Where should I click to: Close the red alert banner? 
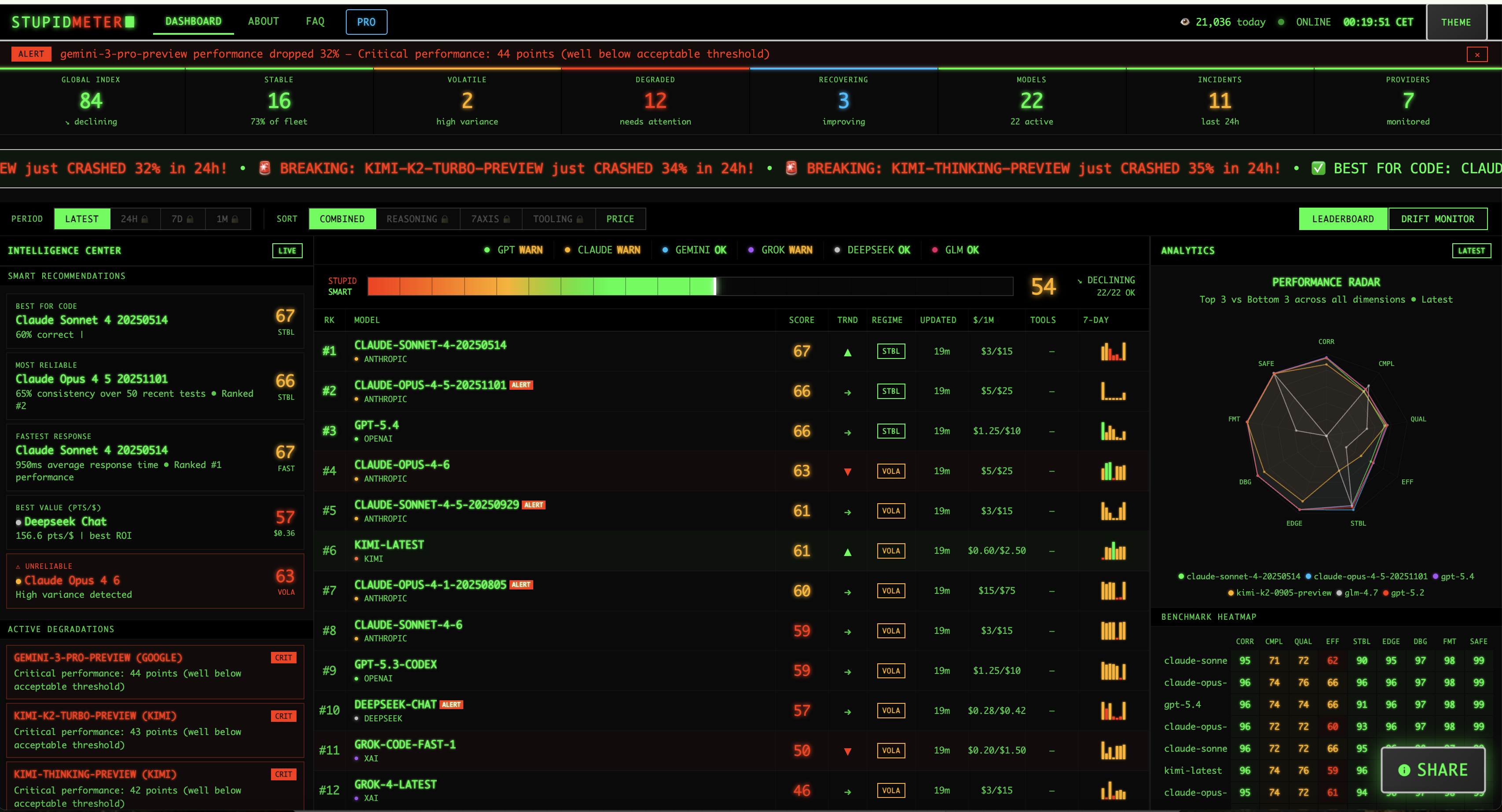(1476, 55)
